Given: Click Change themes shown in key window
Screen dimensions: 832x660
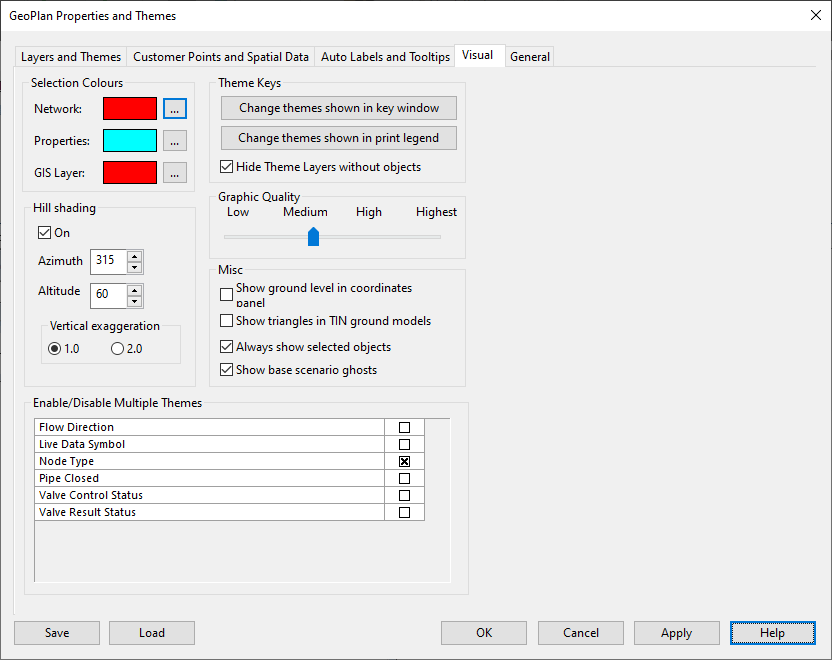Looking at the screenshot, I should pyautogui.click(x=339, y=108).
